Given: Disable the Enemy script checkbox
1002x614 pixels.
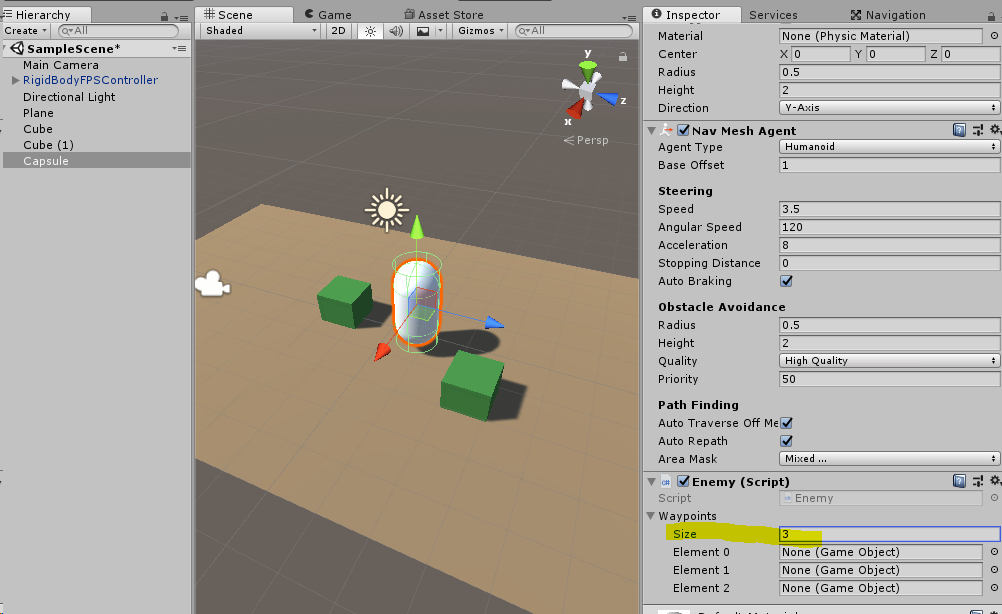Looking at the screenshot, I should pyautogui.click(x=683, y=482).
